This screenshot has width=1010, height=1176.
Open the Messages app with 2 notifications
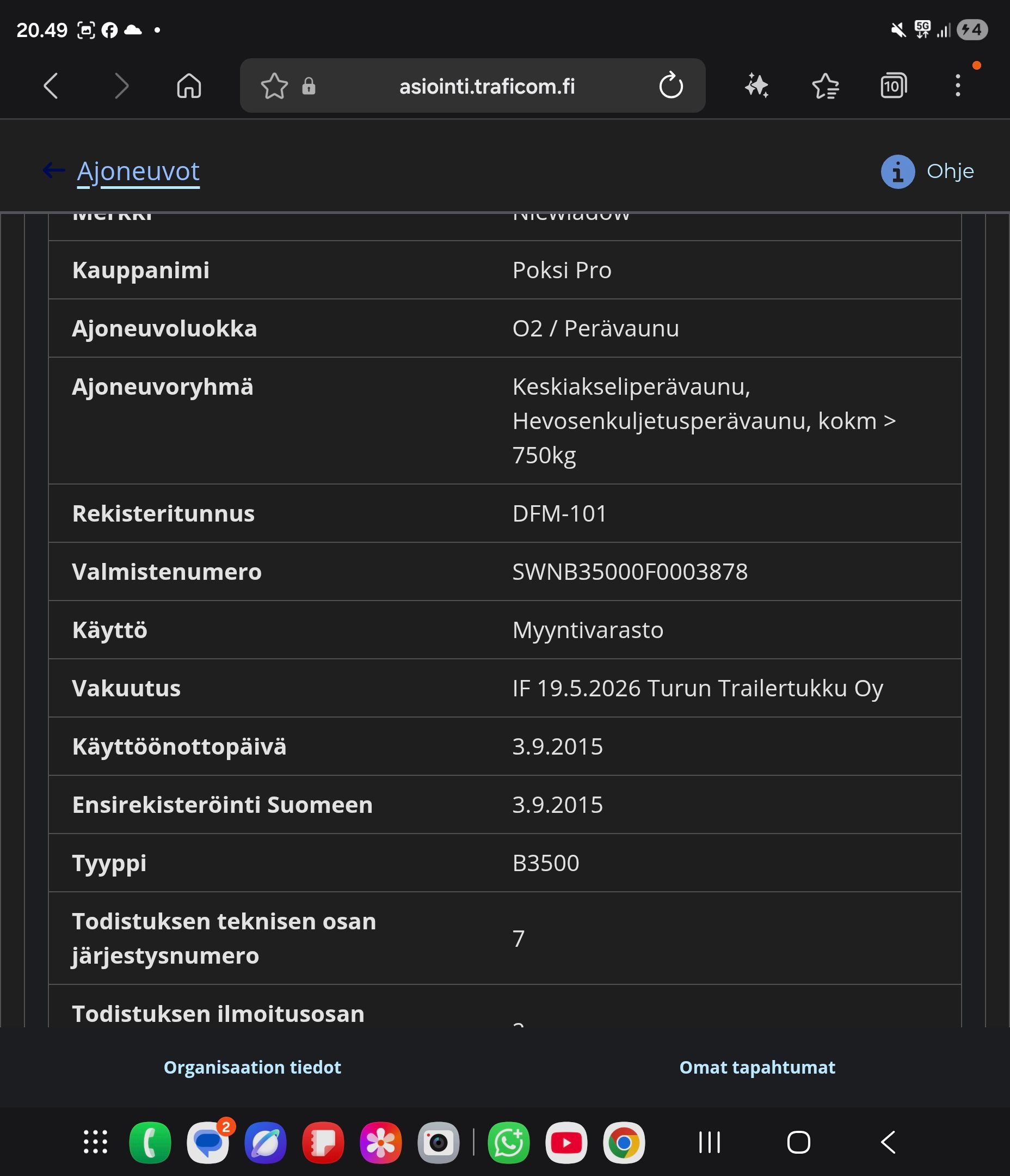point(208,1142)
